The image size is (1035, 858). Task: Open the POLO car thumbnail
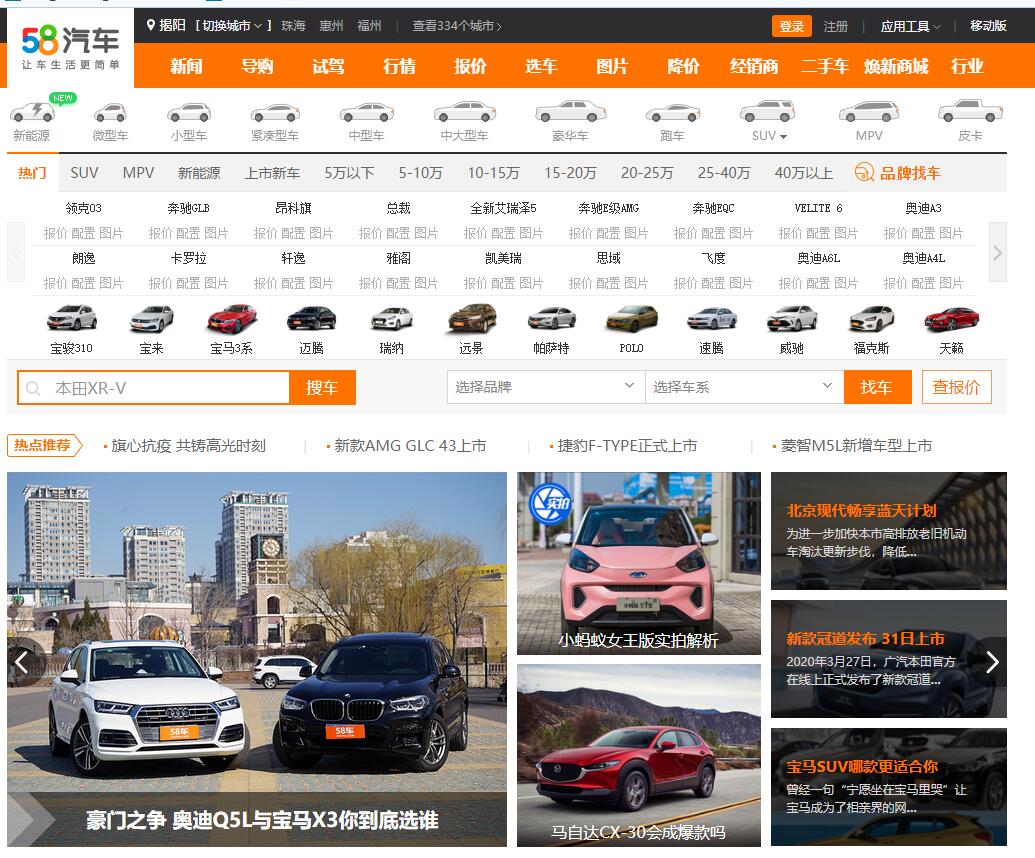(632, 319)
